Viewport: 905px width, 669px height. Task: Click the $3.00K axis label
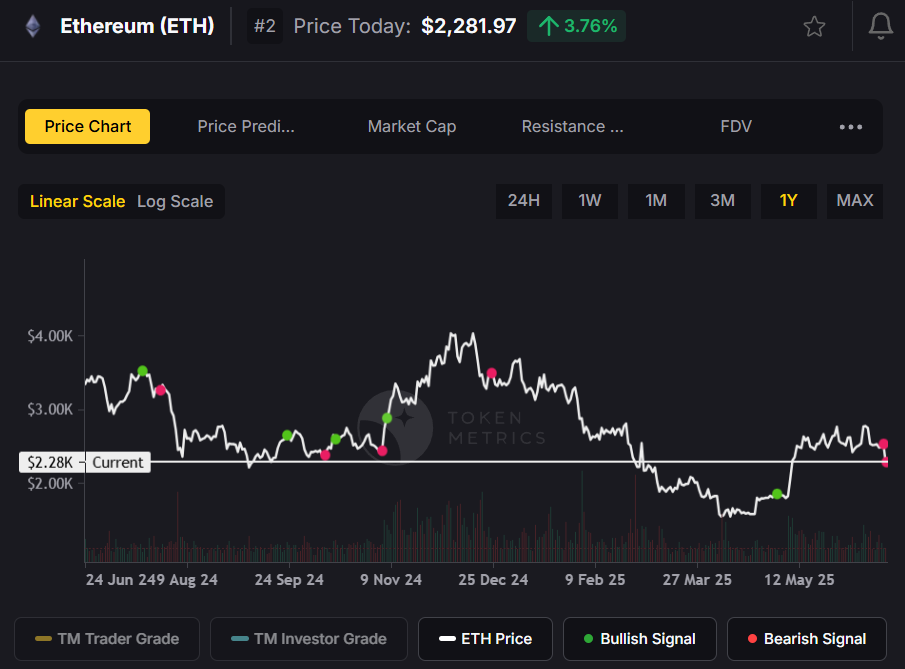pos(50,410)
